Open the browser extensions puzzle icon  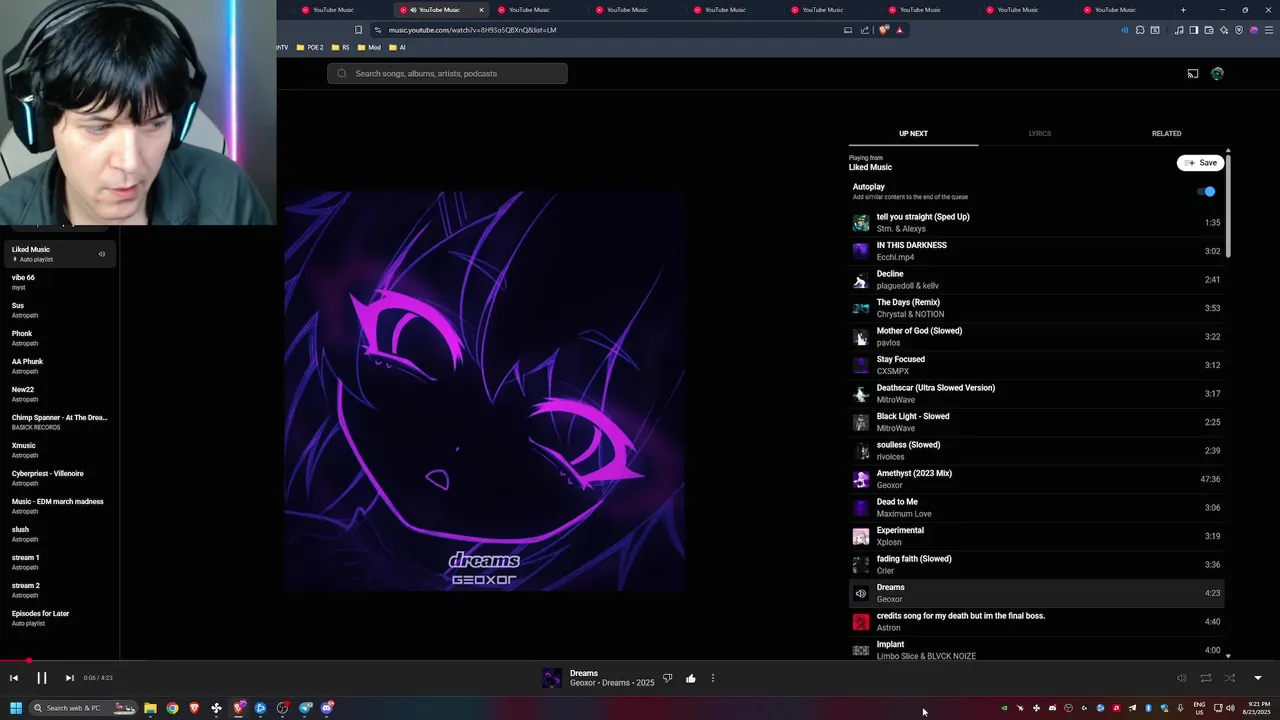[x=1139, y=30]
